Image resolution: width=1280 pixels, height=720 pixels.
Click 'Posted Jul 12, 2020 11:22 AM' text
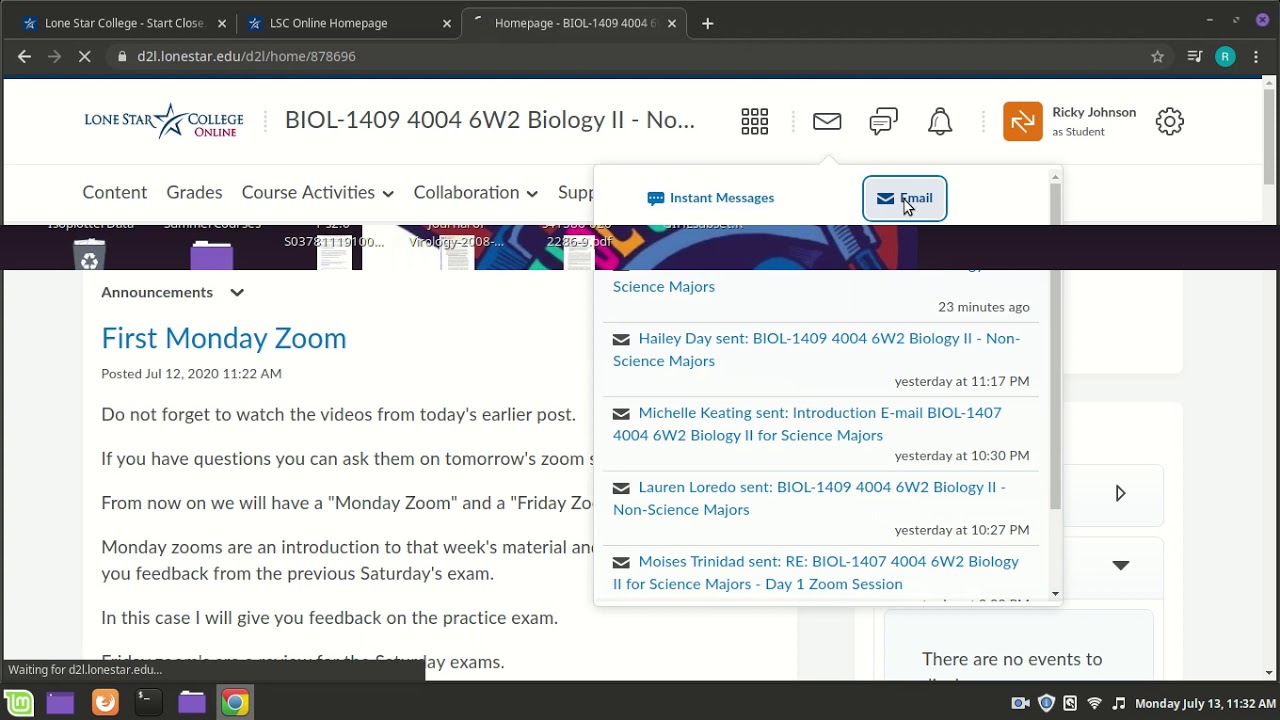[x=191, y=373]
